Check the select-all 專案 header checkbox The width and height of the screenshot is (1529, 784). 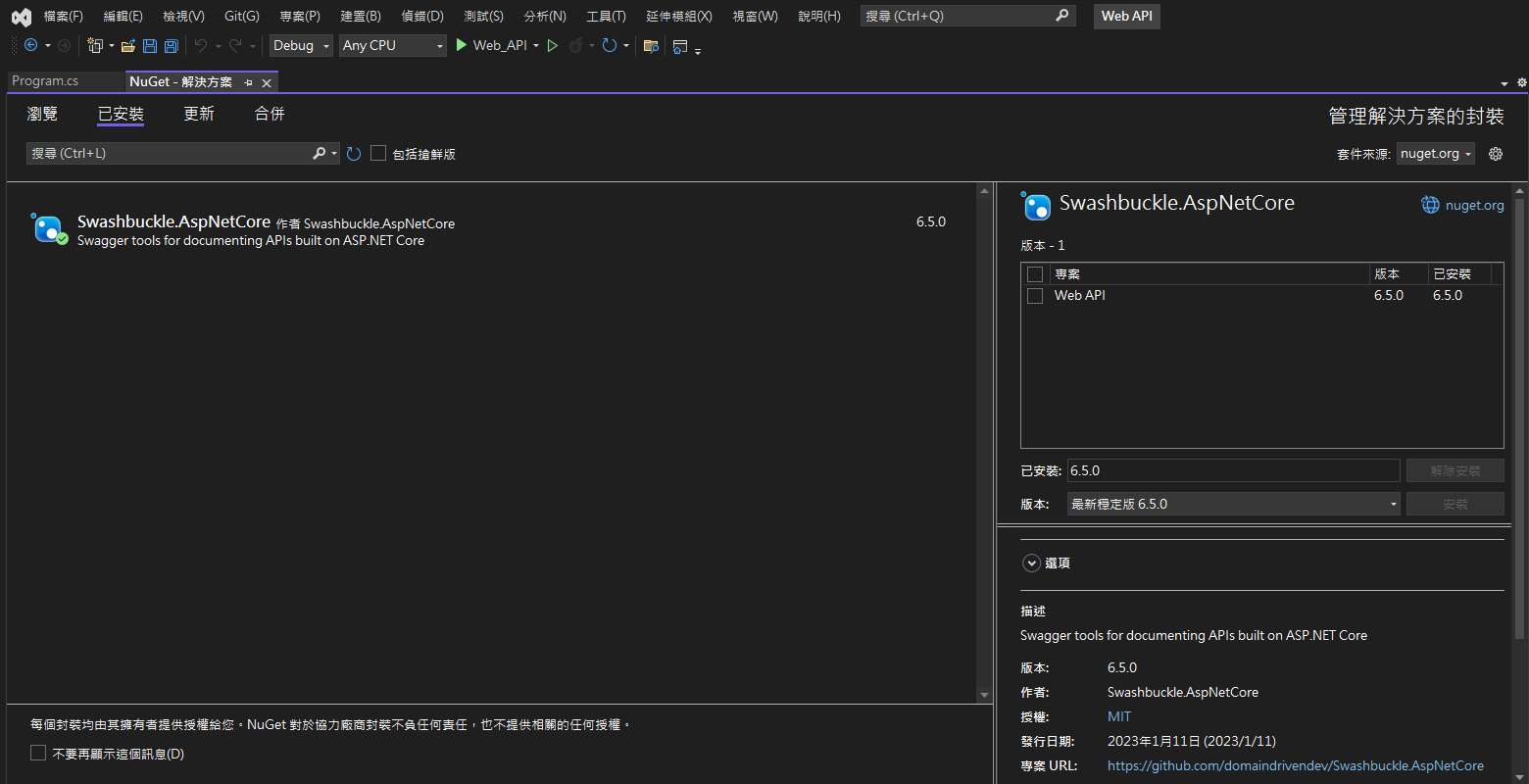pos(1034,274)
